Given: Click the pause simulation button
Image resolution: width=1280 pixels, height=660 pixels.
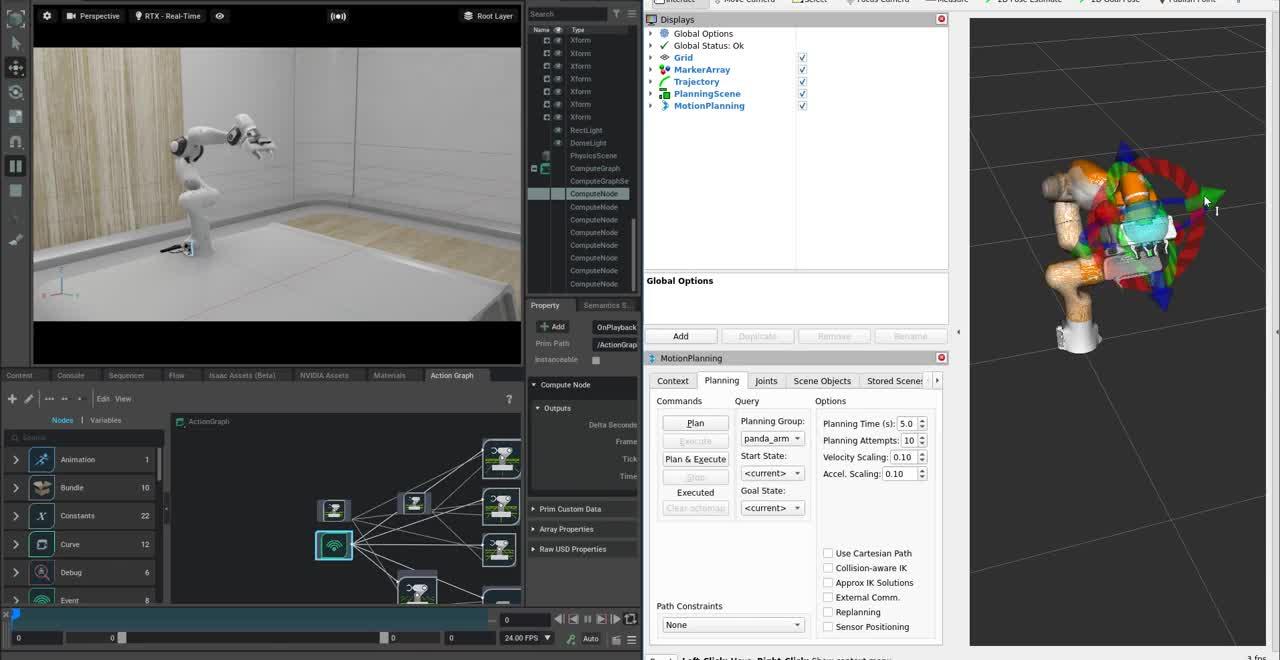Looking at the screenshot, I should tap(15, 166).
